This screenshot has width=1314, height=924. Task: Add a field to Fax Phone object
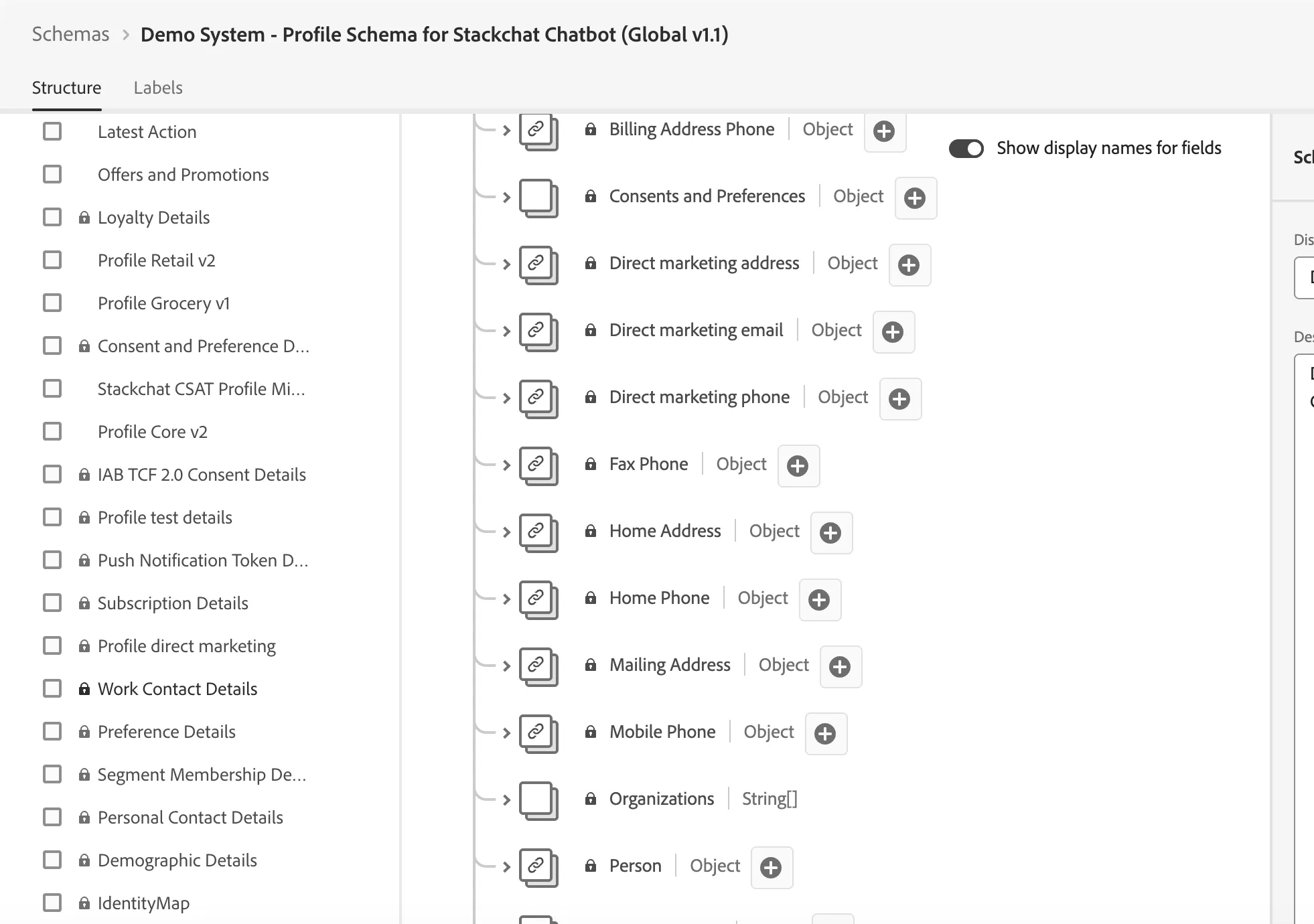pyautogui.click(x=798, y=466)
